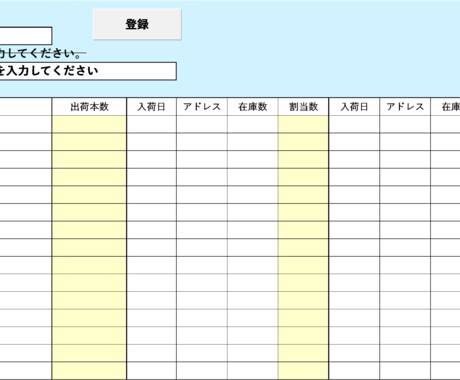Focus the 入力してください text field
This screenshot has height=380, width=460.
point(88,71)
